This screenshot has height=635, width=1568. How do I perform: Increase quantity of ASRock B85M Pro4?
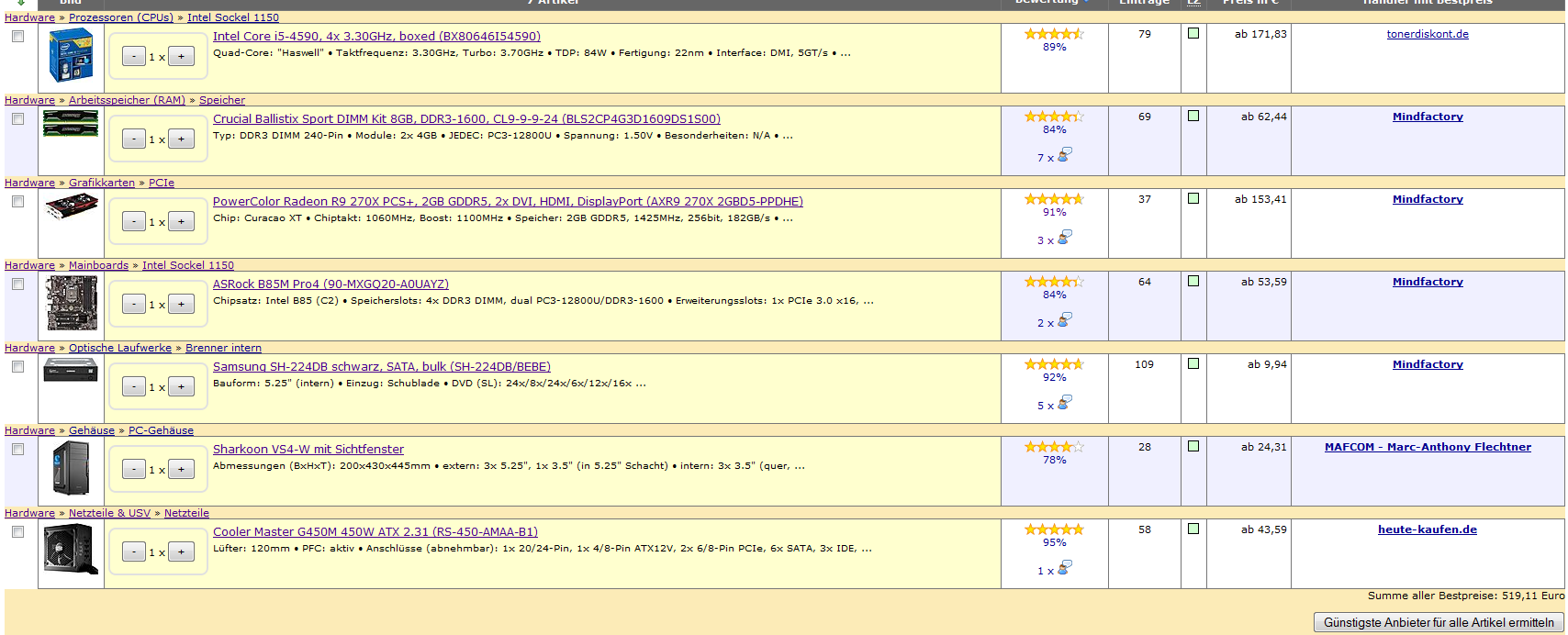coord(181,305)
